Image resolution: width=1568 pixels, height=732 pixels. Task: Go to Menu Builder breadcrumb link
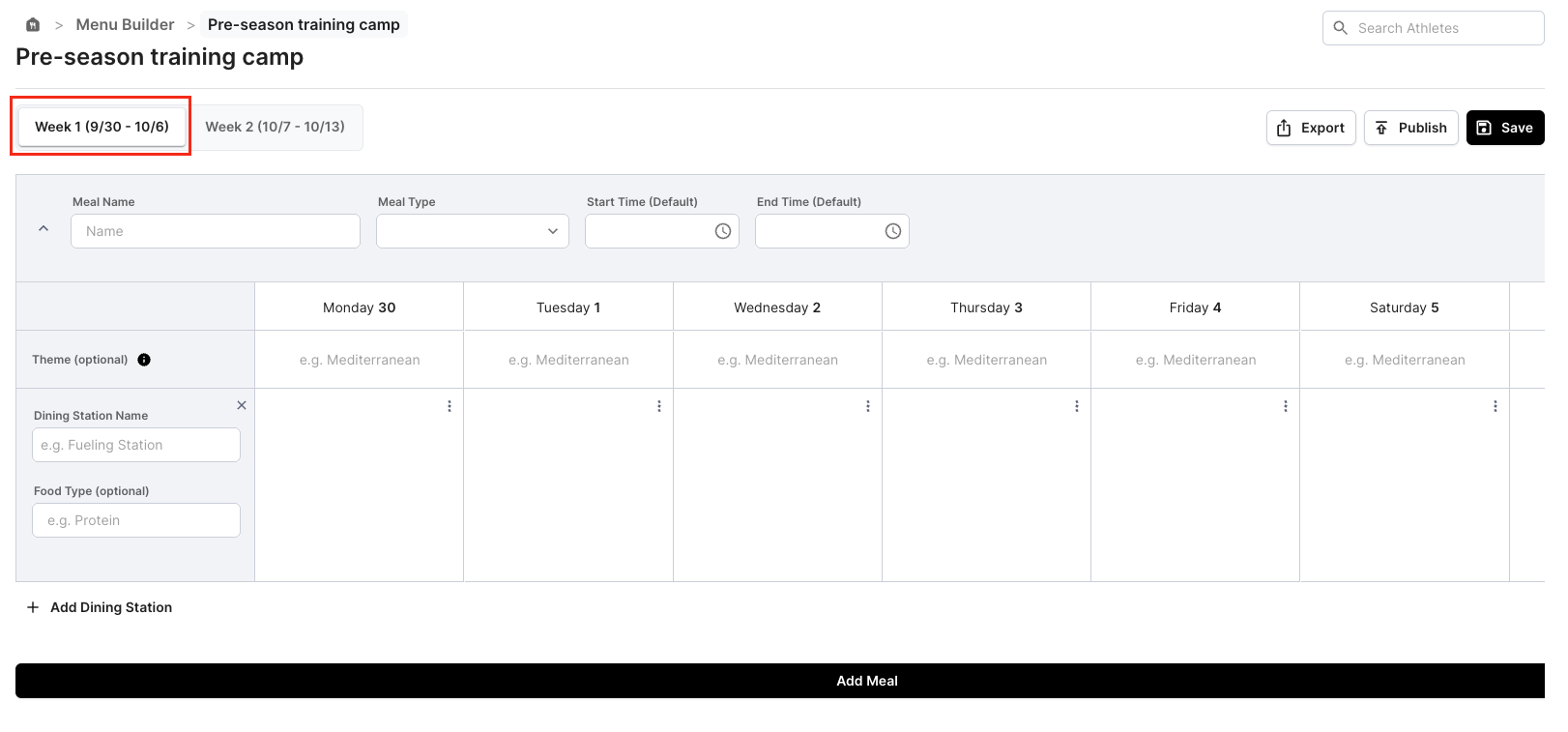click(125, 25)
